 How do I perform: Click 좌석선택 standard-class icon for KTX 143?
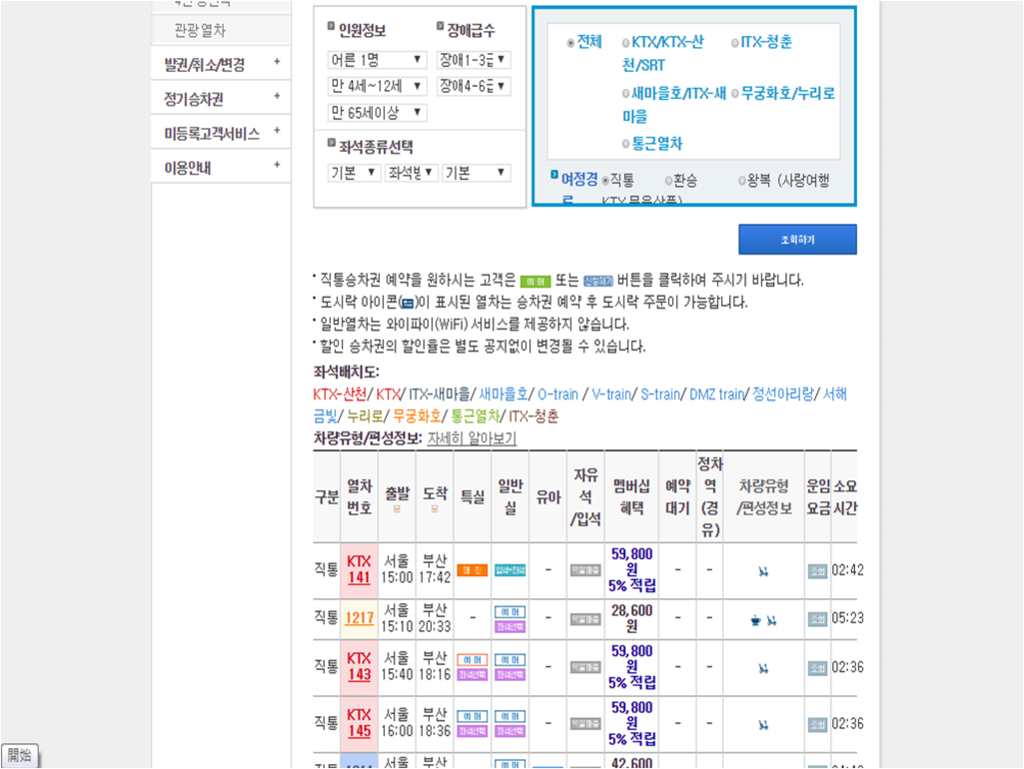[510, 675]
